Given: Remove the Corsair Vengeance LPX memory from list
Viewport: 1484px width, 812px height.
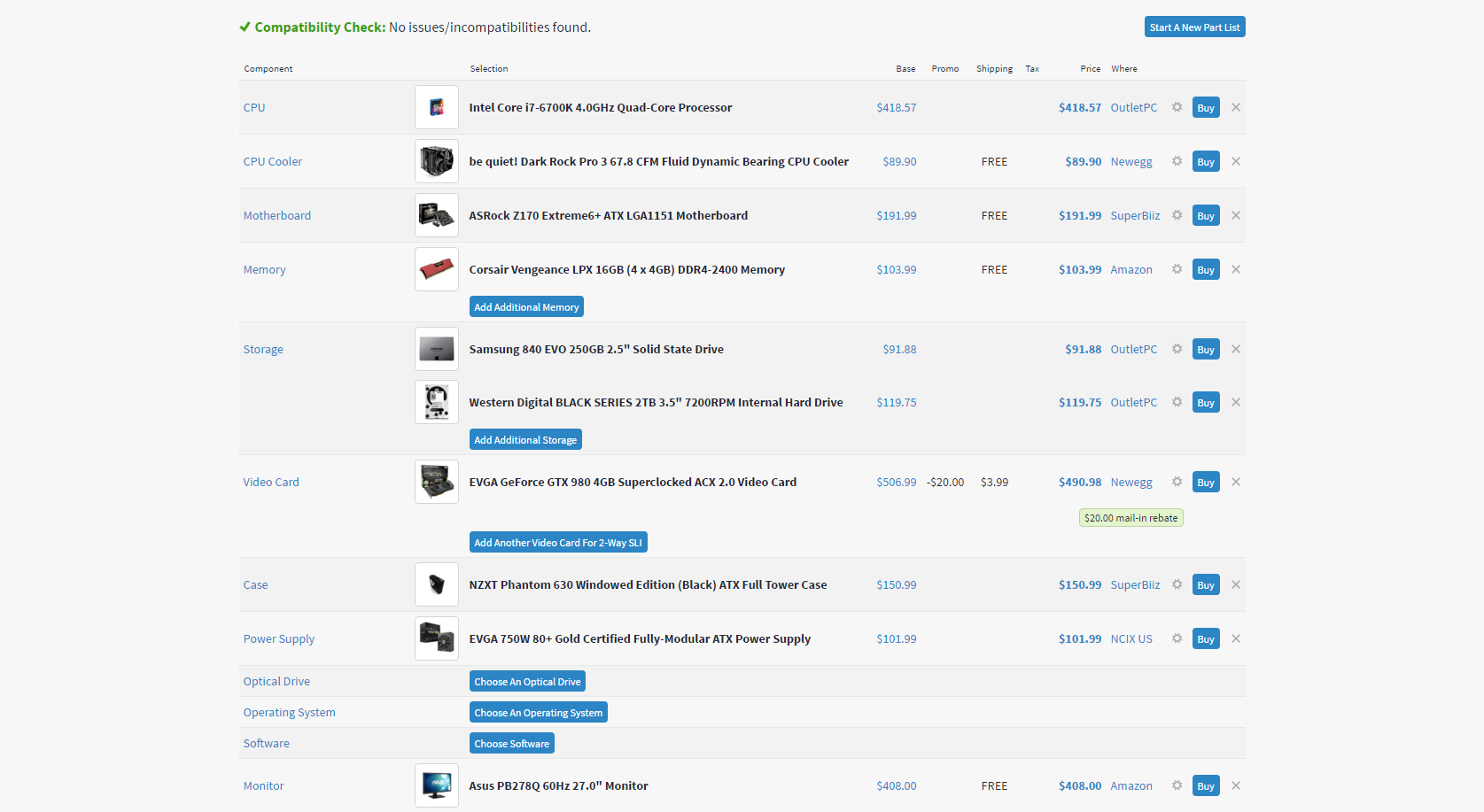Looking at the screenshot, I should coord(1236,269).
